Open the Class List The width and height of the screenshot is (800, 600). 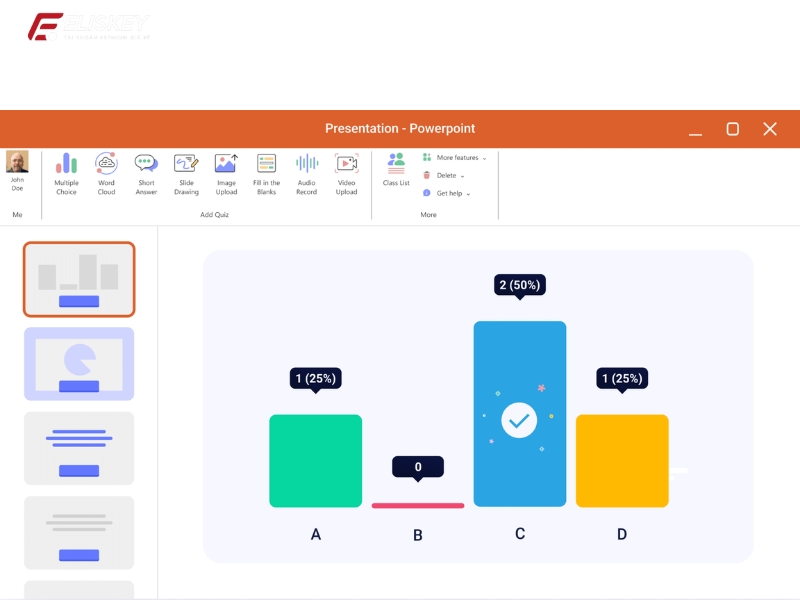[x=396, y=169]
